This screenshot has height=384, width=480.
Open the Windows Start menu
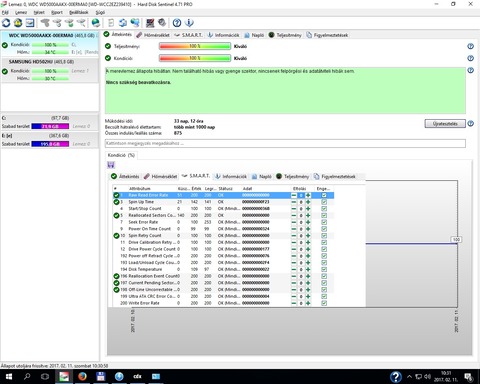[x=9, y=377]
